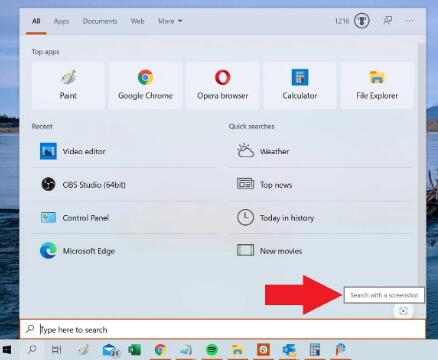The image size is (438, 360).
Task: Open OBS Studio (64bit) from Recent
Action: coord(124,184)
